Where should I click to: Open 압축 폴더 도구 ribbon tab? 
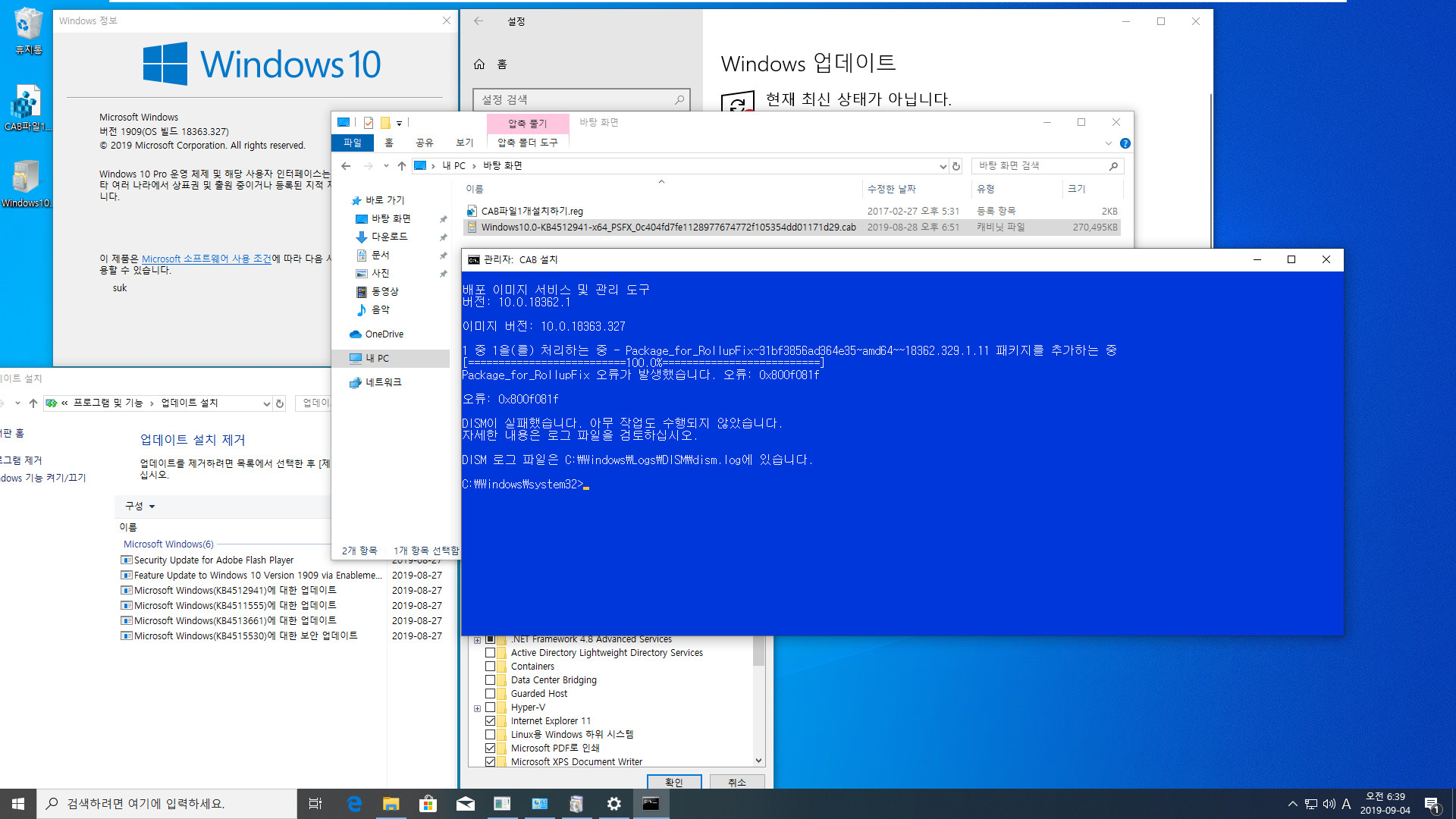[x=528, y=143]
